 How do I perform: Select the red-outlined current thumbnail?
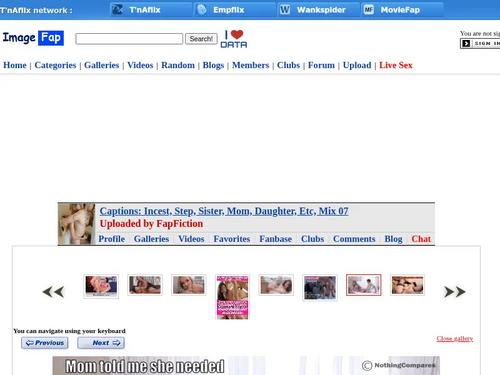tap(364, 285)
